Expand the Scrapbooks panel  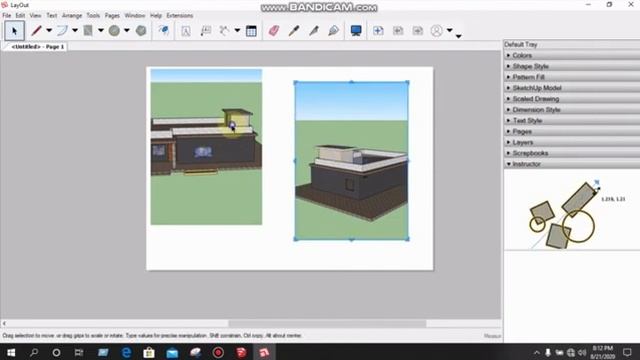pos(571,153)
